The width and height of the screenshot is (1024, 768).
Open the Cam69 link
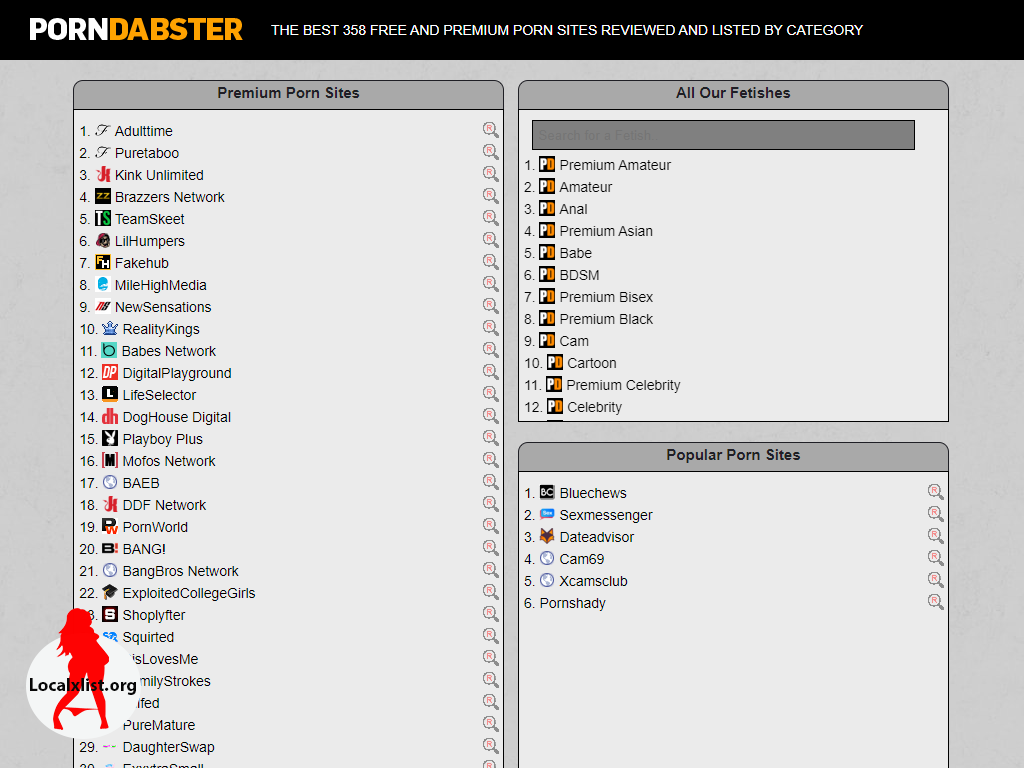click(x=582, y=560)
